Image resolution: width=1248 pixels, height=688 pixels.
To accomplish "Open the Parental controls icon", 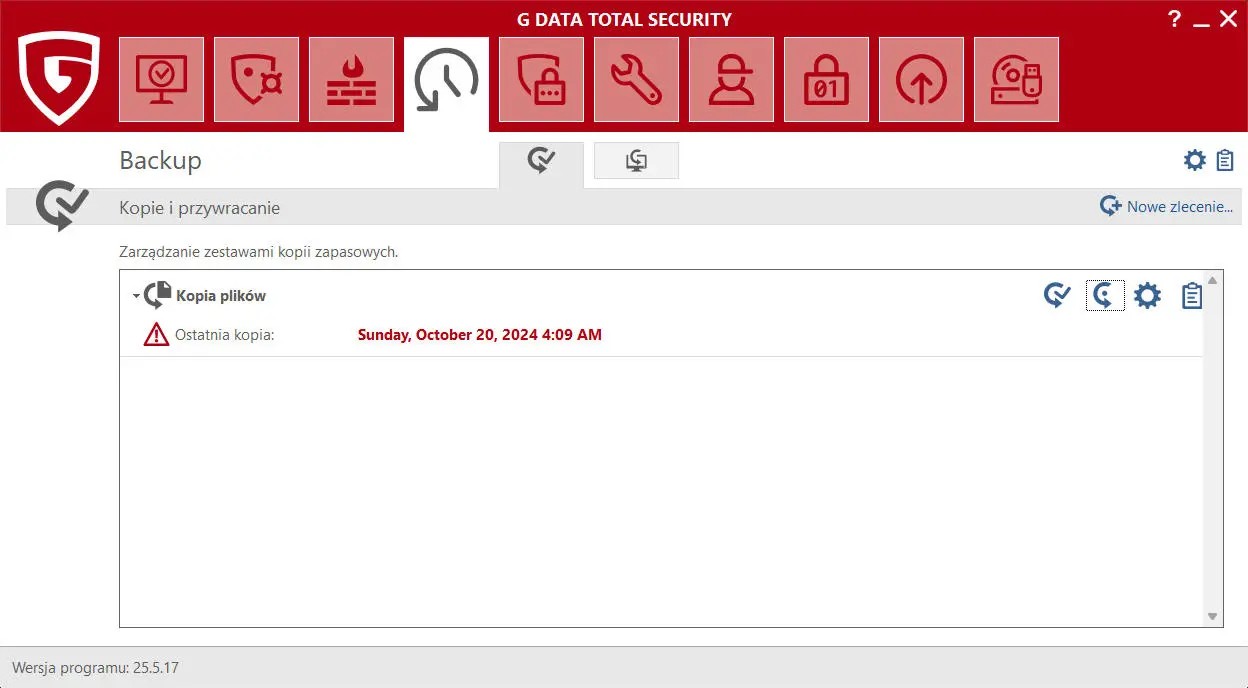I will [x=731, y=80].
